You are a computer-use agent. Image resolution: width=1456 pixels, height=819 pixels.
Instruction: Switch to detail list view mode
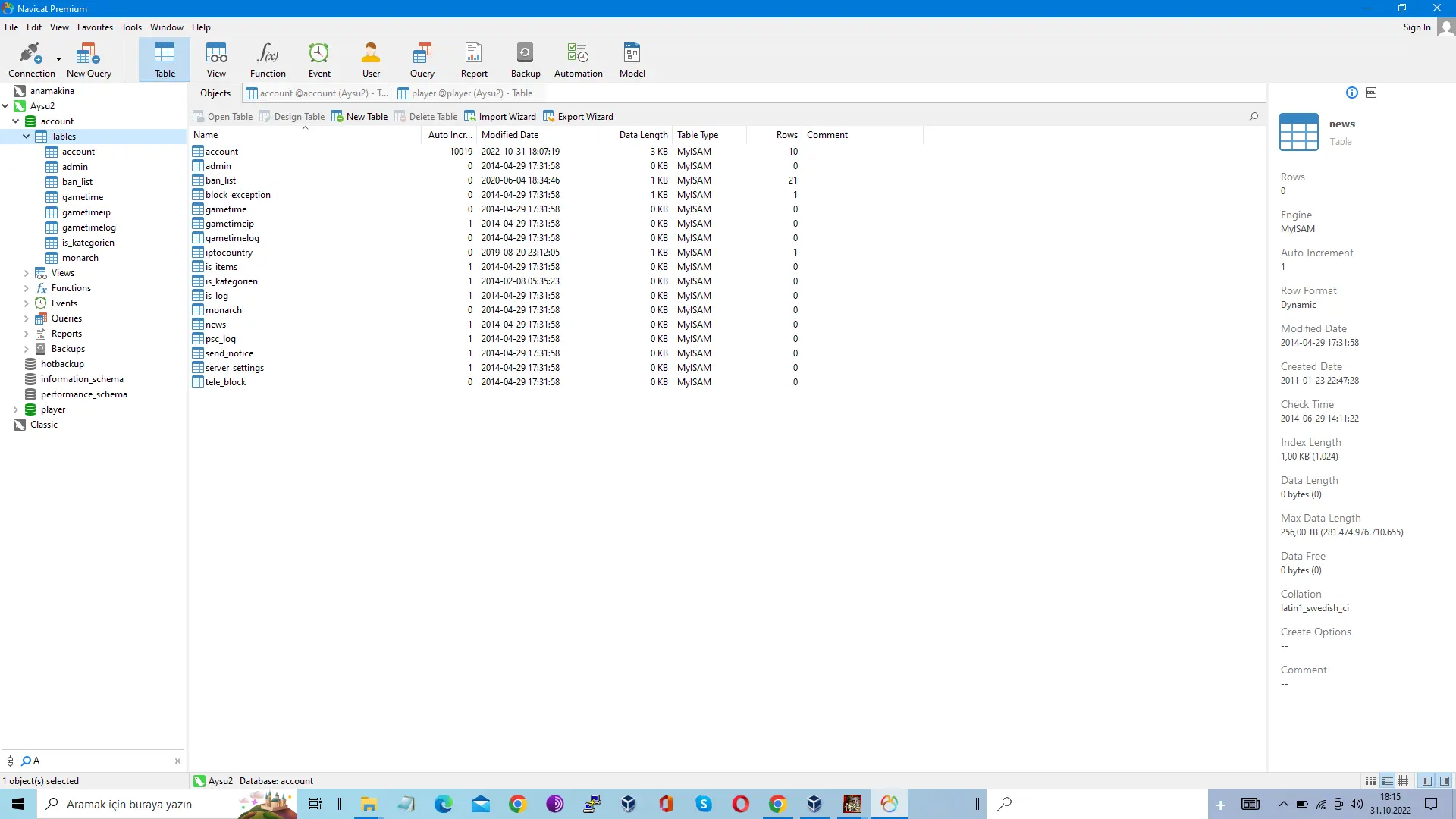[x=1387, y=781]
